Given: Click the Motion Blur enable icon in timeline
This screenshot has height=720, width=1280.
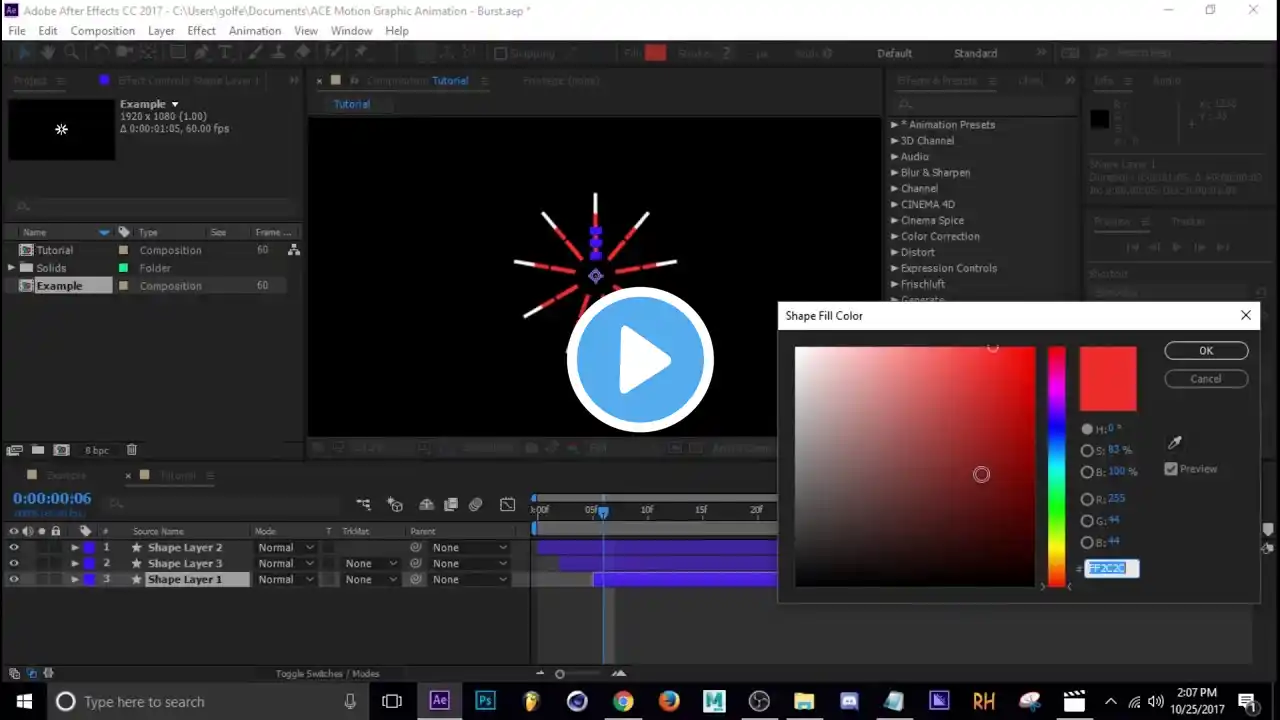Looking at the screenshot, I should click(x=476, y=505).
